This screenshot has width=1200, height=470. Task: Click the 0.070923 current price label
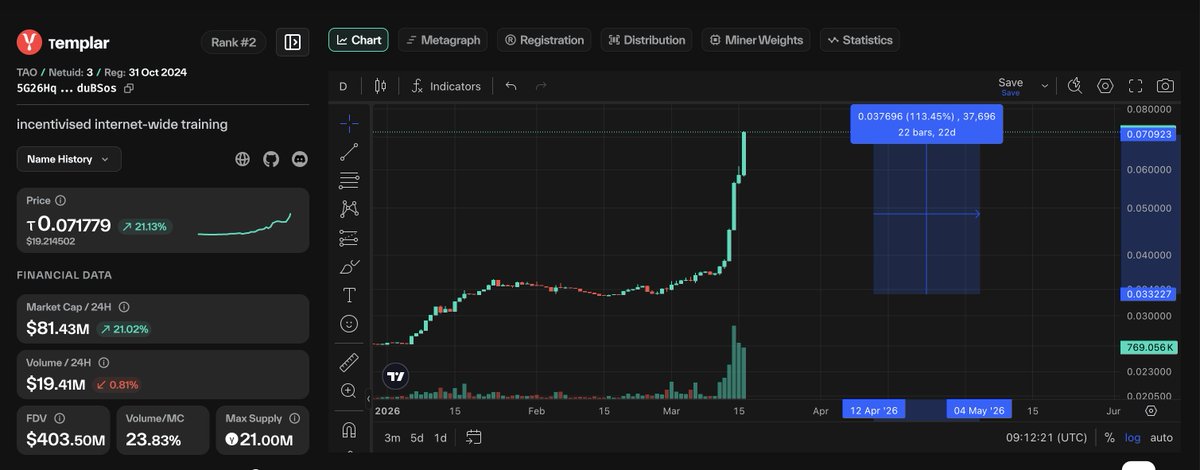1149,132
